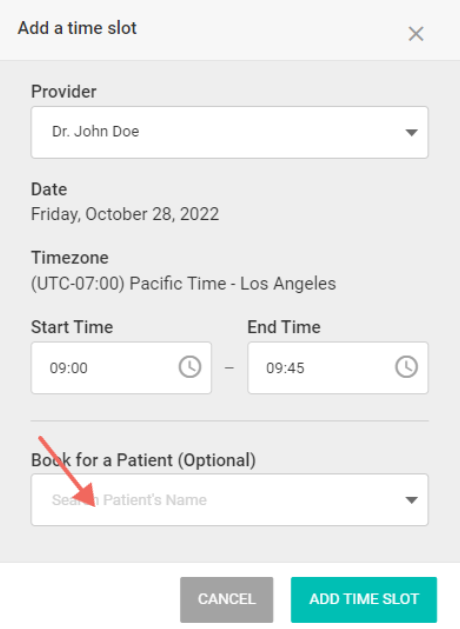Click the Add a time slot title
The width and height of the screenshot is (460, 629).
pyautogui.click(x=77, y=28)
